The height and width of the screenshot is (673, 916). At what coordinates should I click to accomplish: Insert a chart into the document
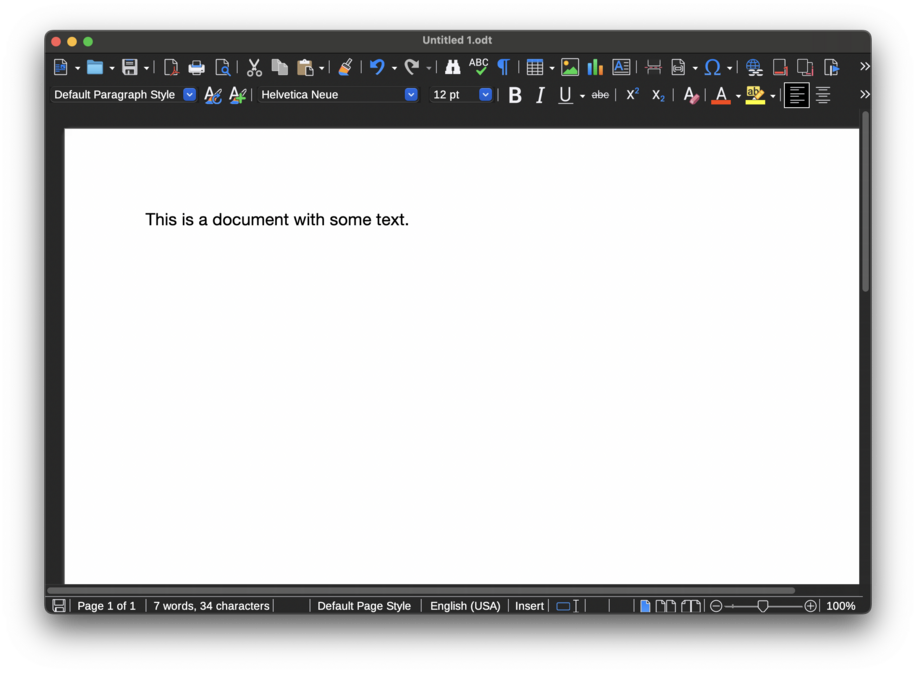(x=594, y=67)
